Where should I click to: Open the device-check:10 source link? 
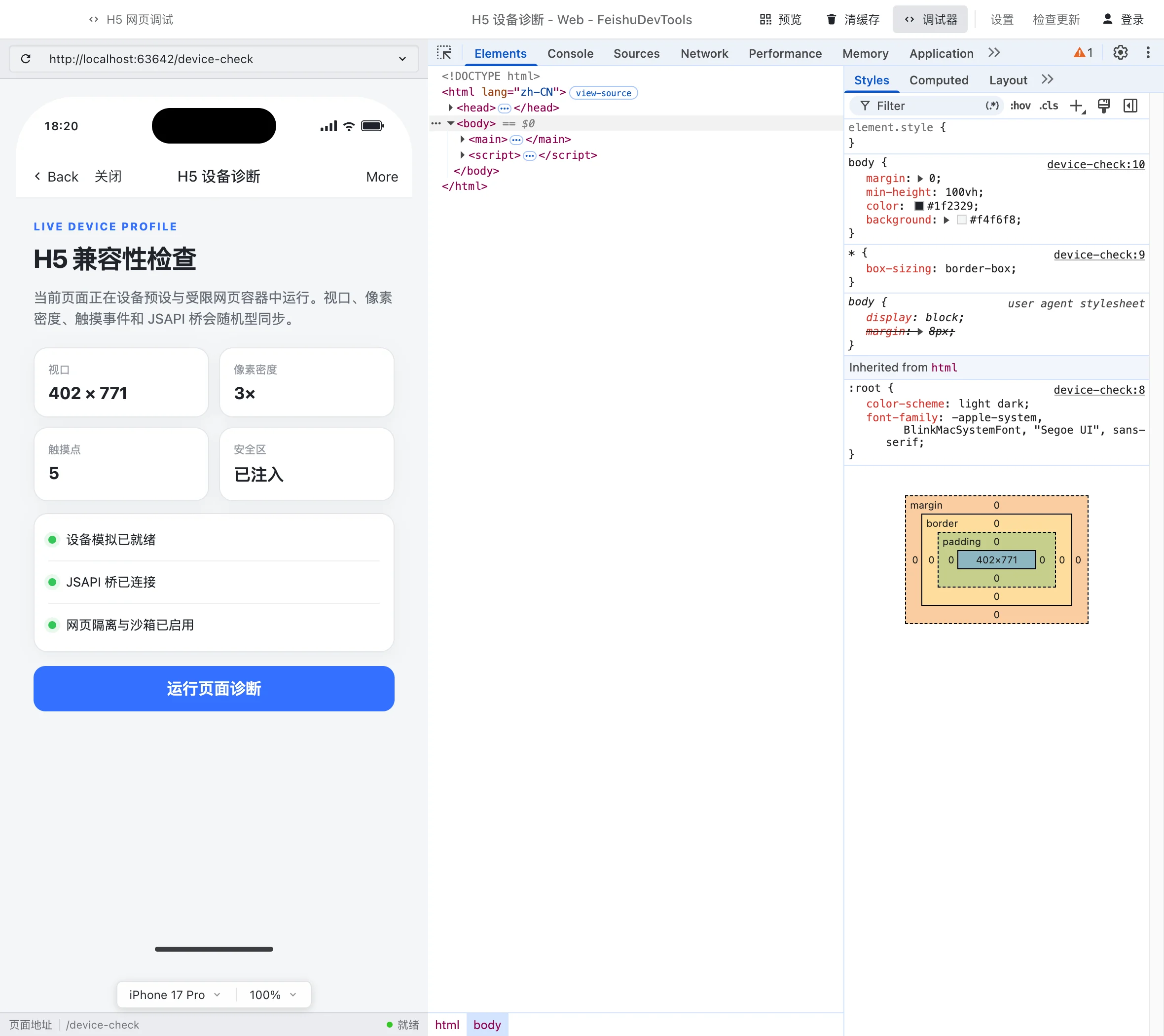pos(1095,165)
